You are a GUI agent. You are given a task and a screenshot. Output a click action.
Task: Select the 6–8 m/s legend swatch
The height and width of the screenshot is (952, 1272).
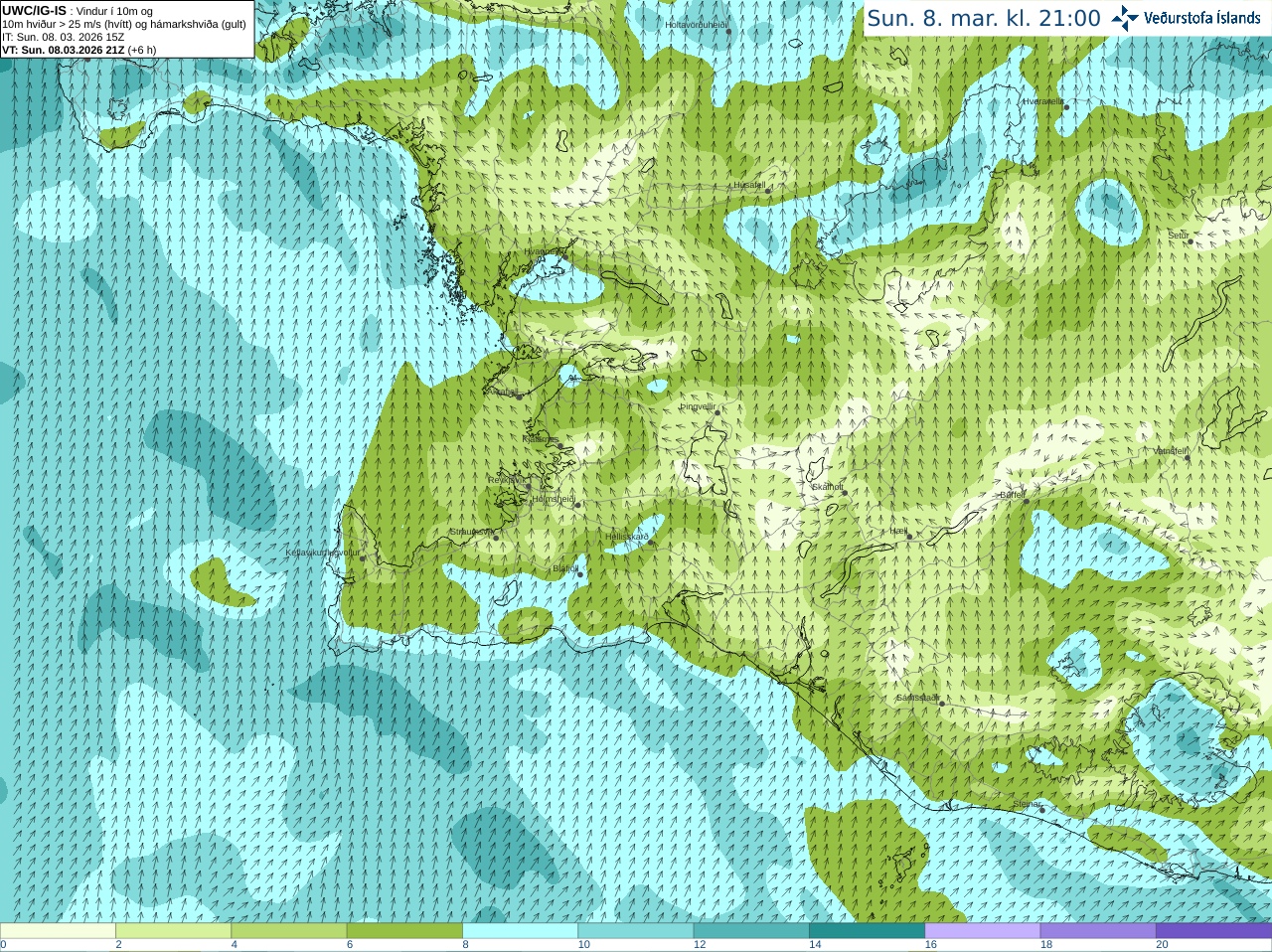[x=404, y=931]
